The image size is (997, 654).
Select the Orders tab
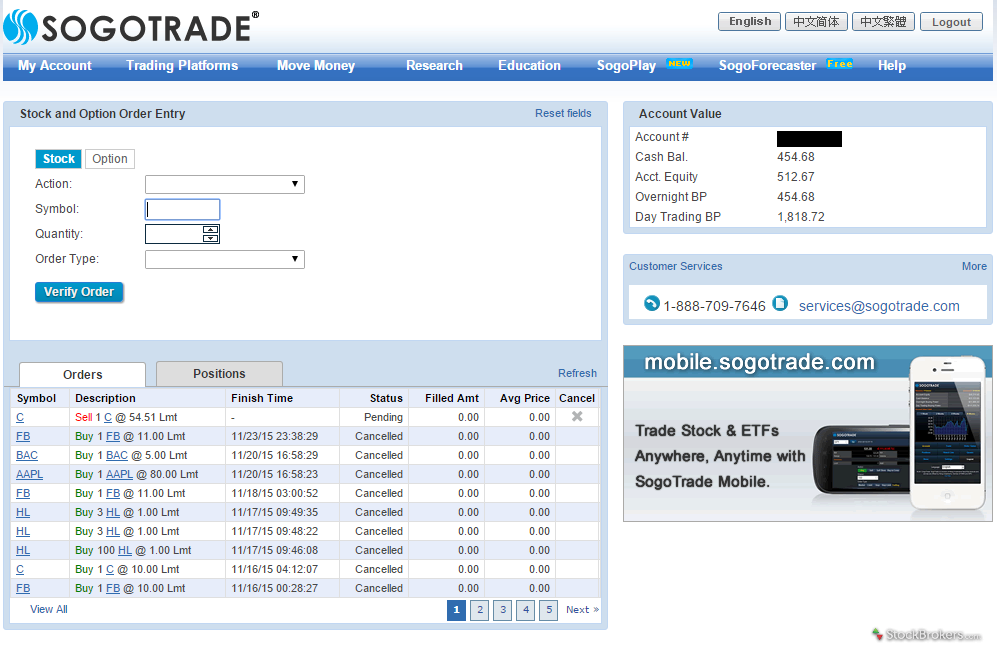[x=83, y=374]
